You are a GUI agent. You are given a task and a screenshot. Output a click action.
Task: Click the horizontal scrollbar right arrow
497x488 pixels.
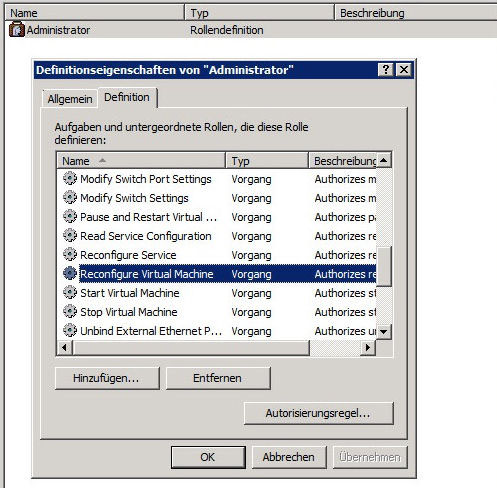click(368, 348)
